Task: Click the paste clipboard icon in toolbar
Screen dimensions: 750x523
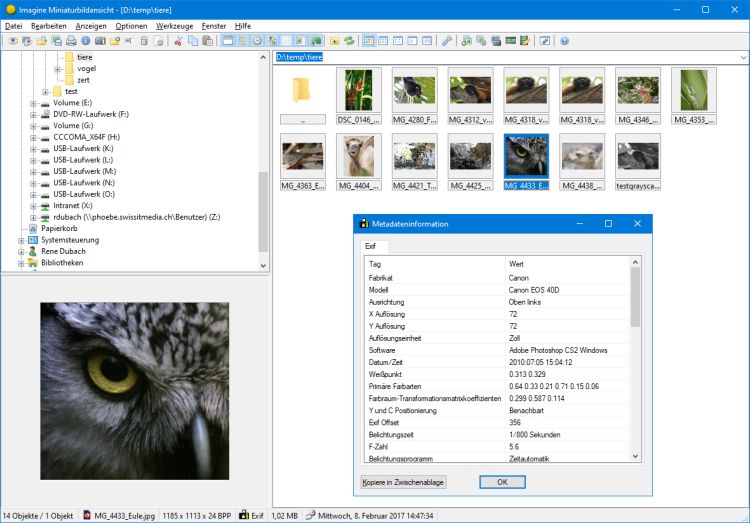Action: (x=207, y=41)
